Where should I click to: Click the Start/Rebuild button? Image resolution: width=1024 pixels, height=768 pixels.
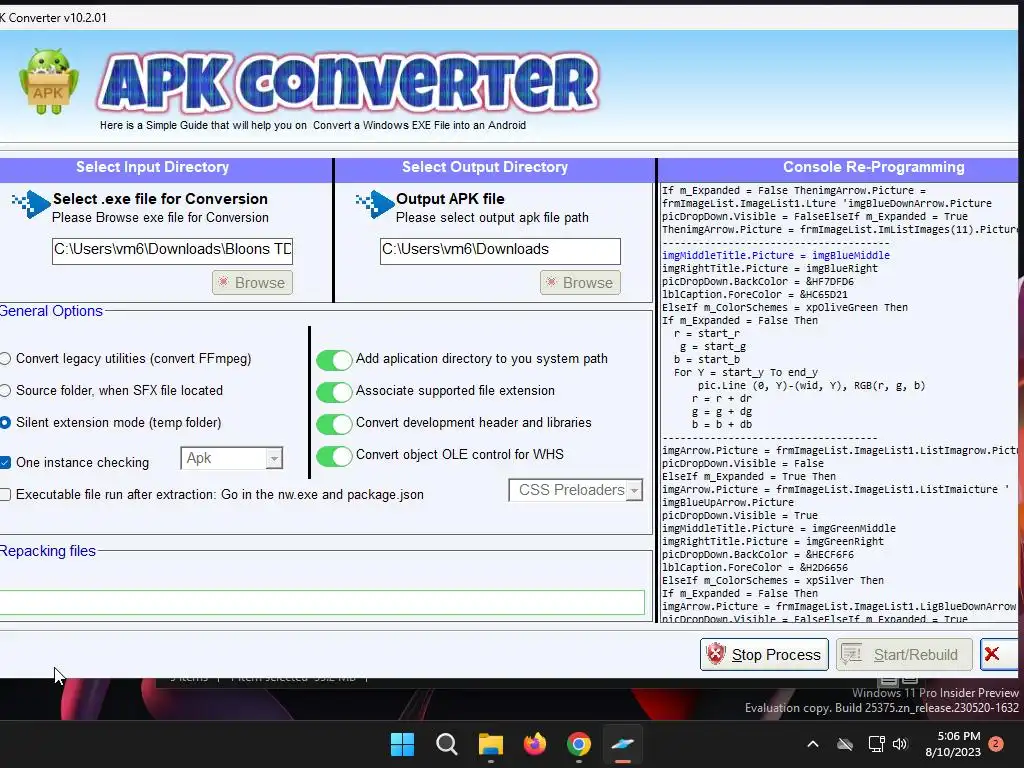coord(904,654)
